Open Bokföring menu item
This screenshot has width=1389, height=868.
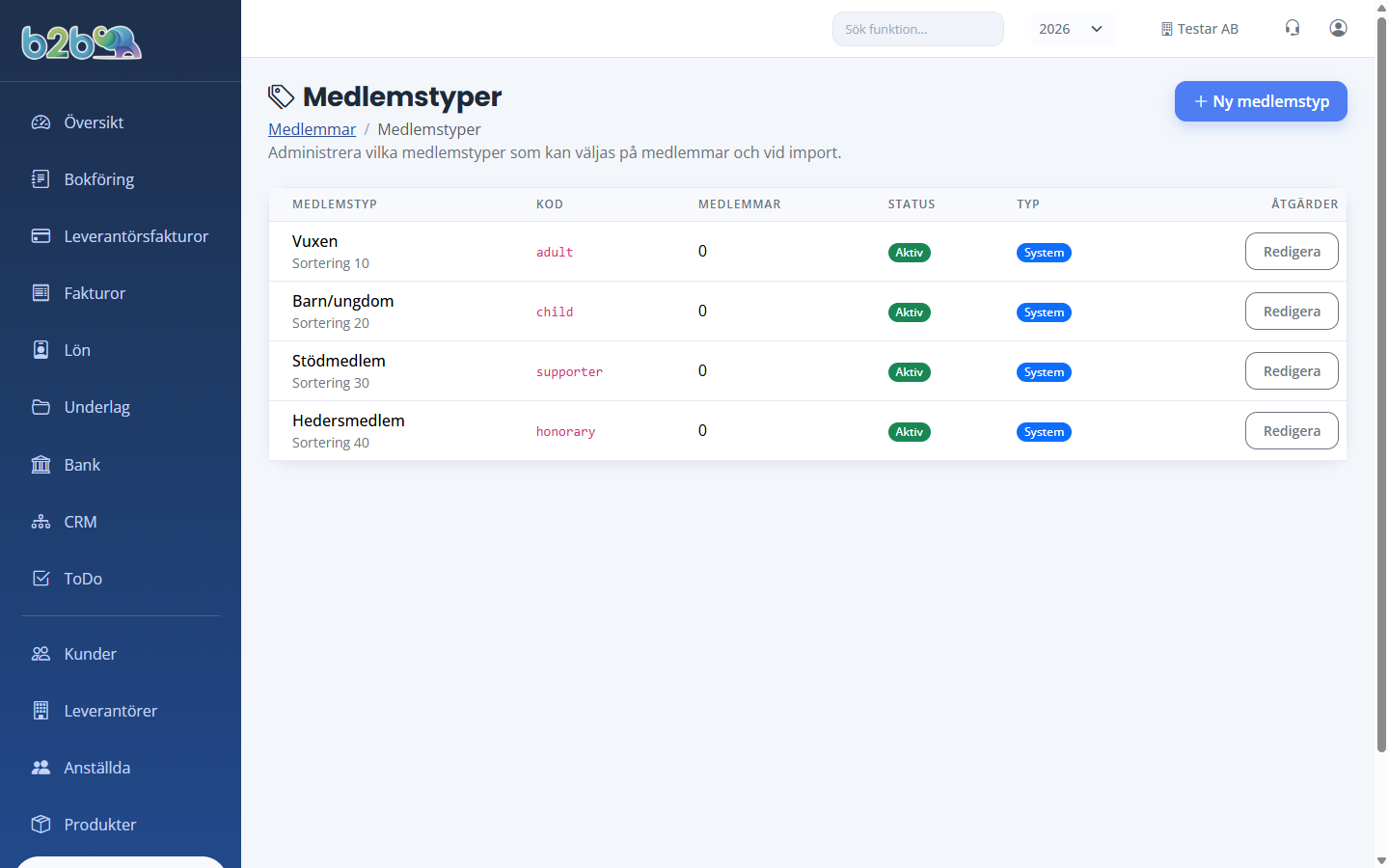click(99, 179)
